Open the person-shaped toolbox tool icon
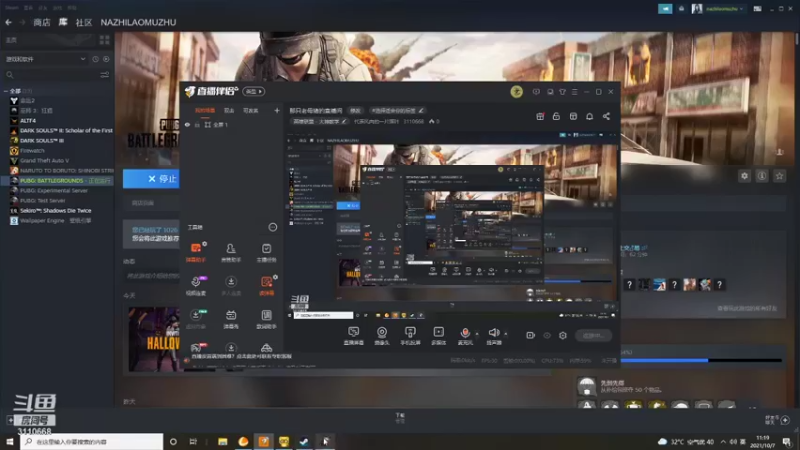800x450 pixels. (x=231, y=252)
